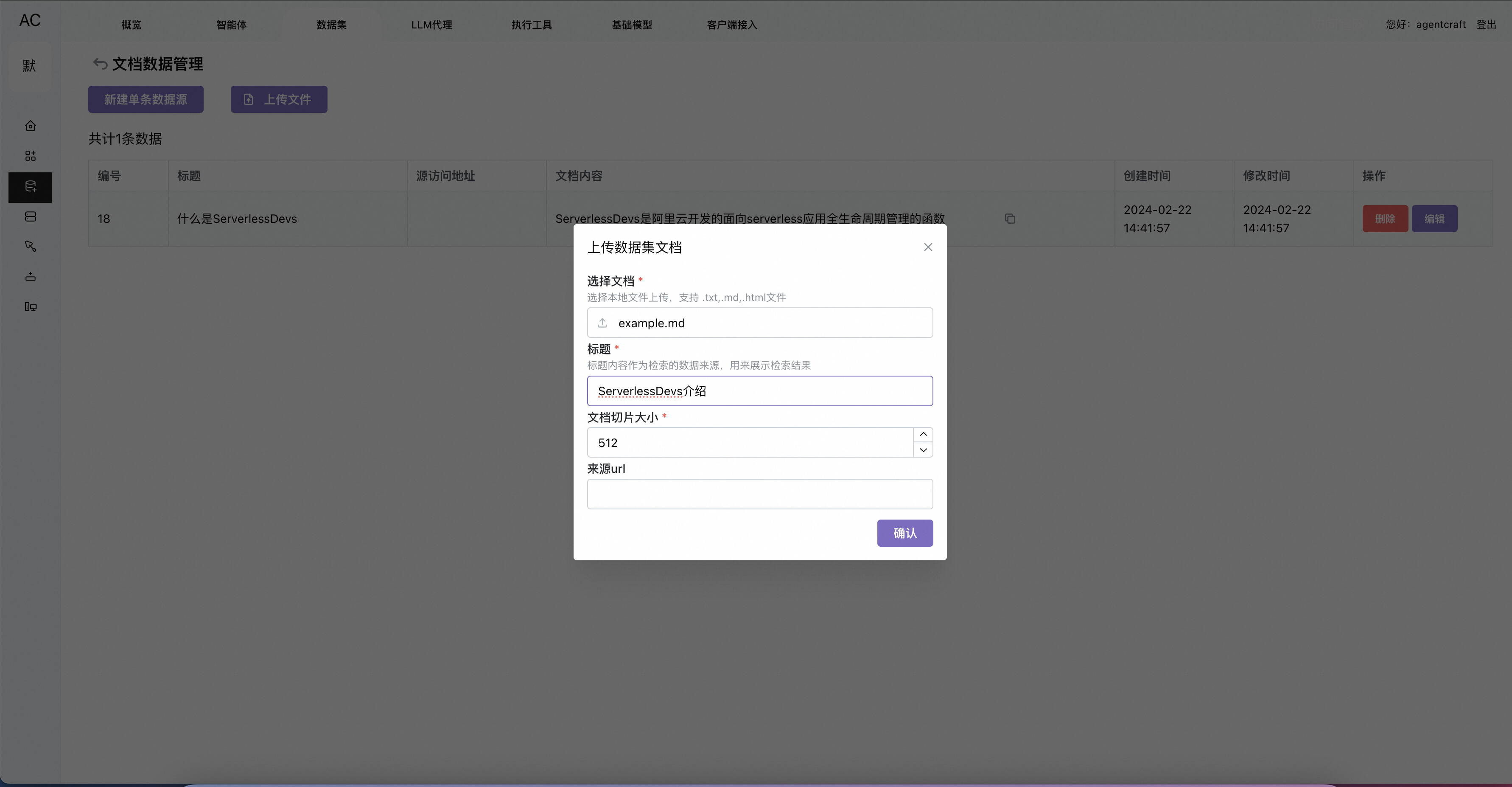Open the 基础模型 tab
The image size is (1512, 787).
click(x=632, y=25)
